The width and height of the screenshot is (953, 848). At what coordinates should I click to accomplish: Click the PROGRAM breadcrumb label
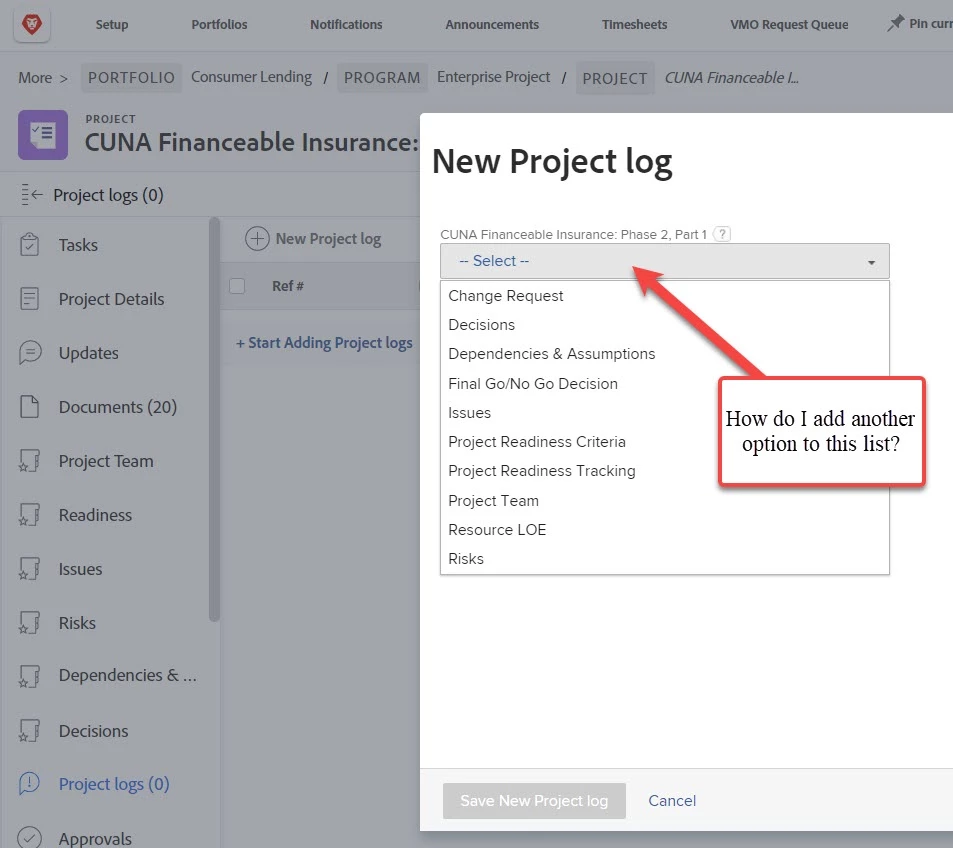click(x=382, y=78)
